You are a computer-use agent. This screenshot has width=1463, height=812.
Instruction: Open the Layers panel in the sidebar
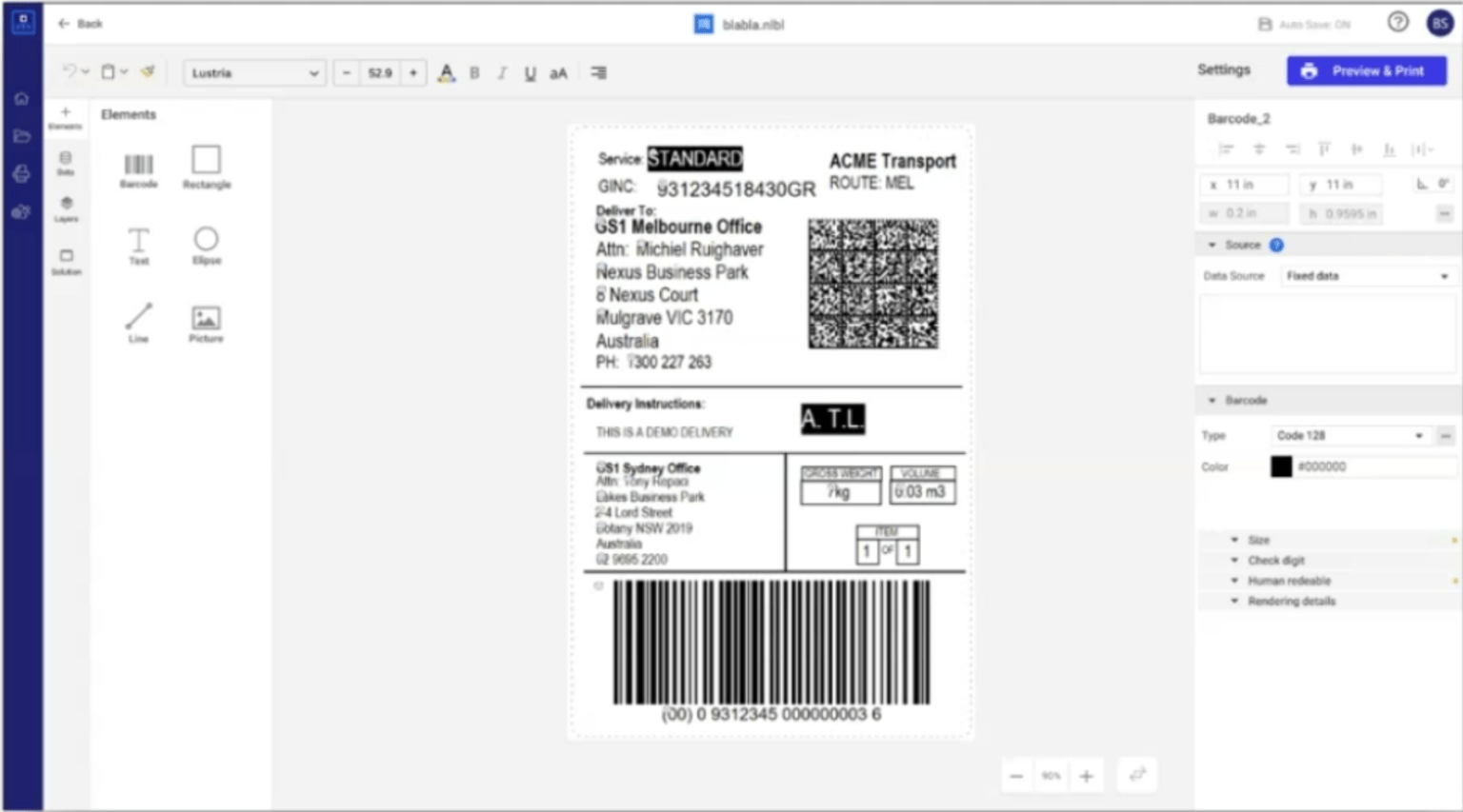tap(66, 208)
